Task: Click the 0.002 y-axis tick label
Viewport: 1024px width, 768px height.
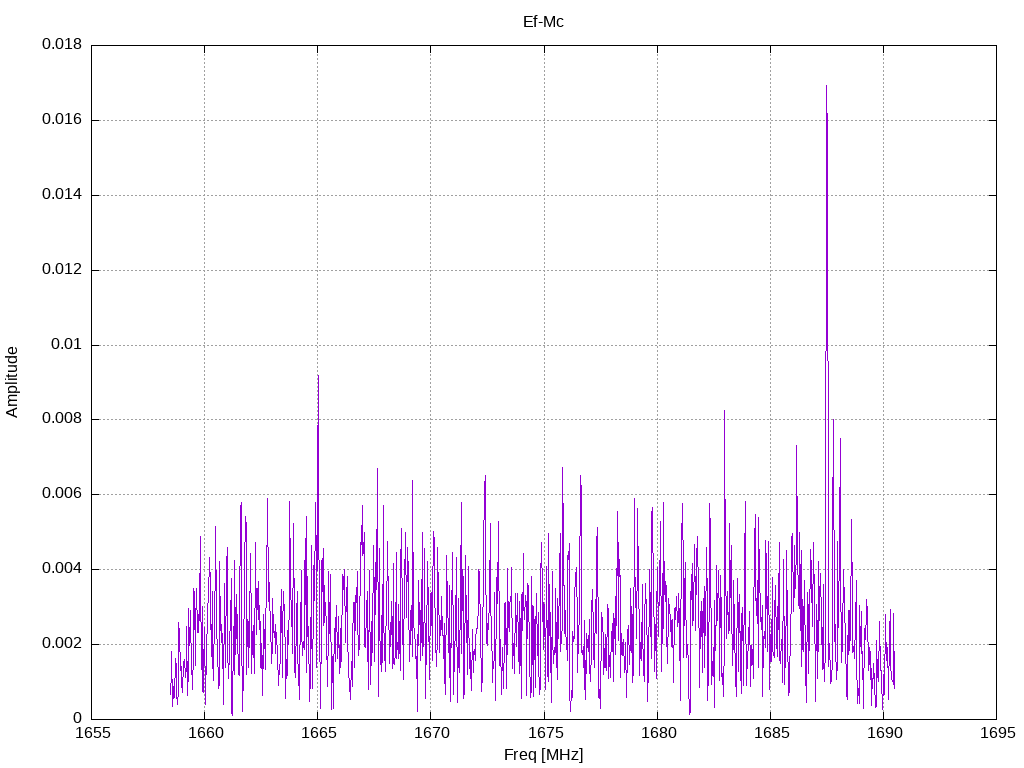Action: pos(62,643)
